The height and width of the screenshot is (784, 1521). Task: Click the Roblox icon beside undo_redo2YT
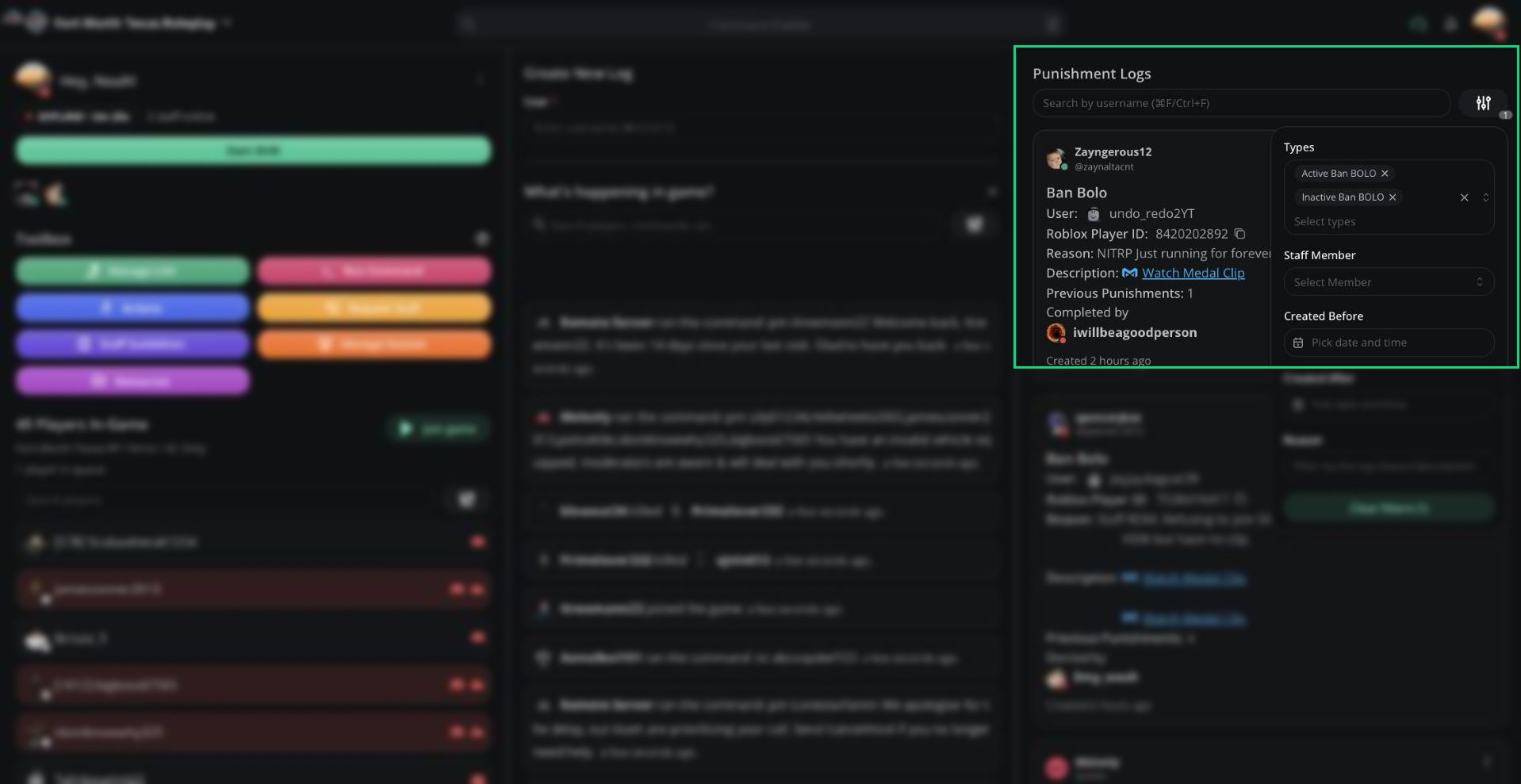click(1094, 214)
